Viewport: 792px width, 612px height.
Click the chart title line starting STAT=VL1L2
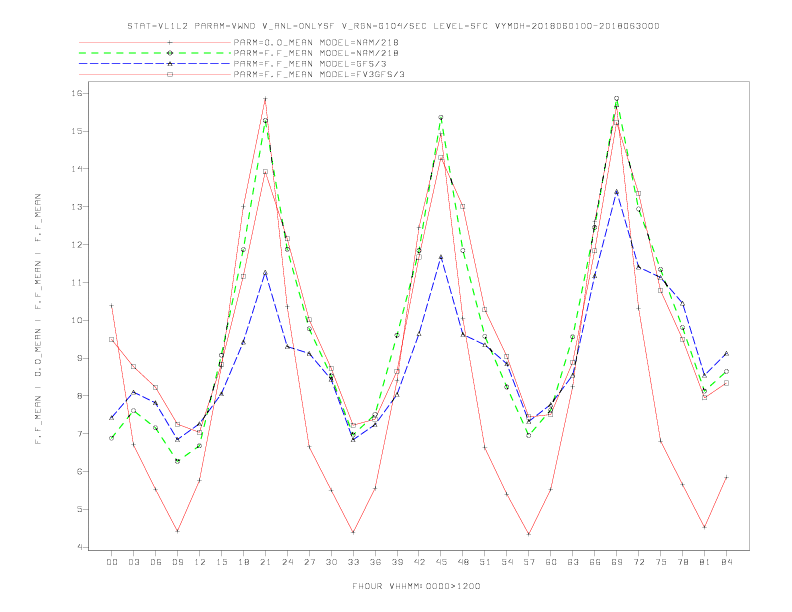coord(393,26)
